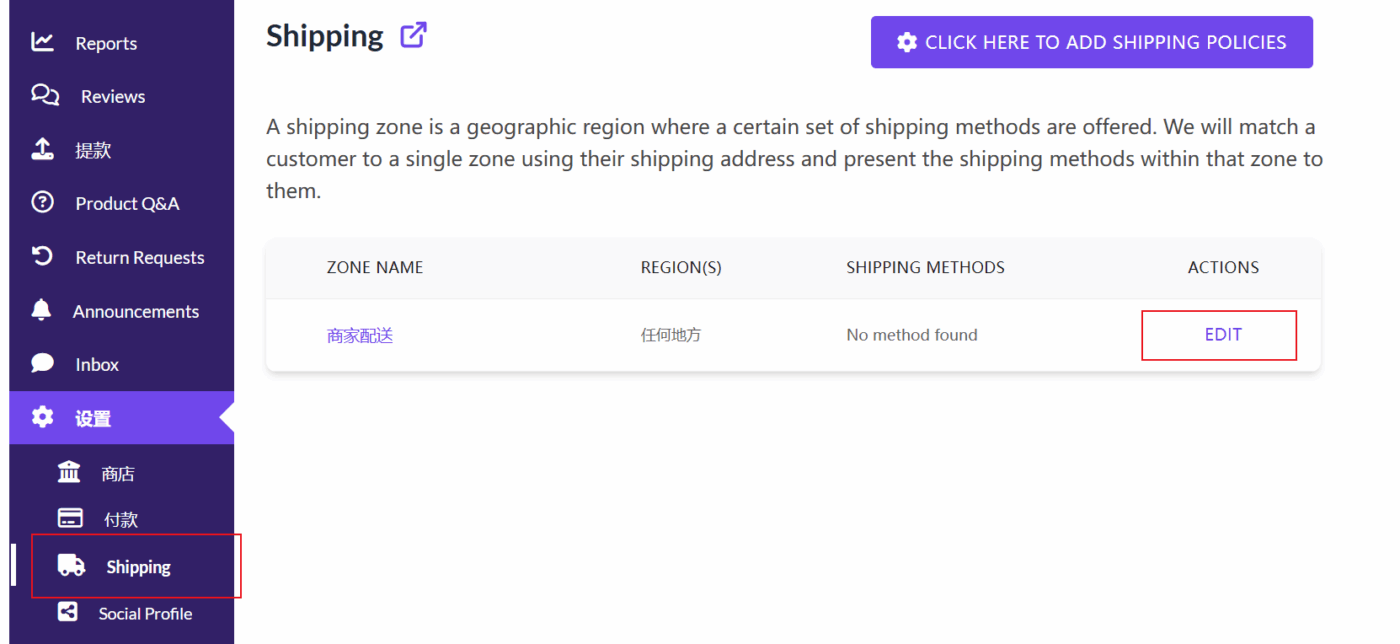
Task: Click the Reports chart icon
Action: pyautogui.click(x=42, y=42)
